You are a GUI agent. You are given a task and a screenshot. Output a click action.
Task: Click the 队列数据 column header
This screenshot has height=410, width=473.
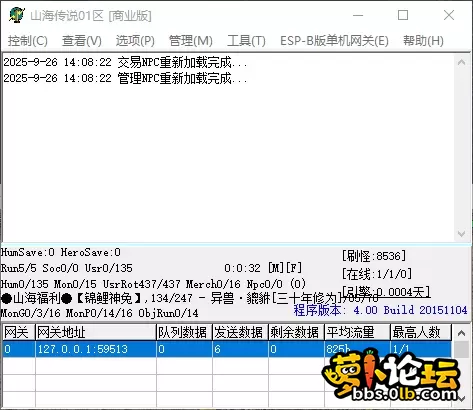pos(184,332)
